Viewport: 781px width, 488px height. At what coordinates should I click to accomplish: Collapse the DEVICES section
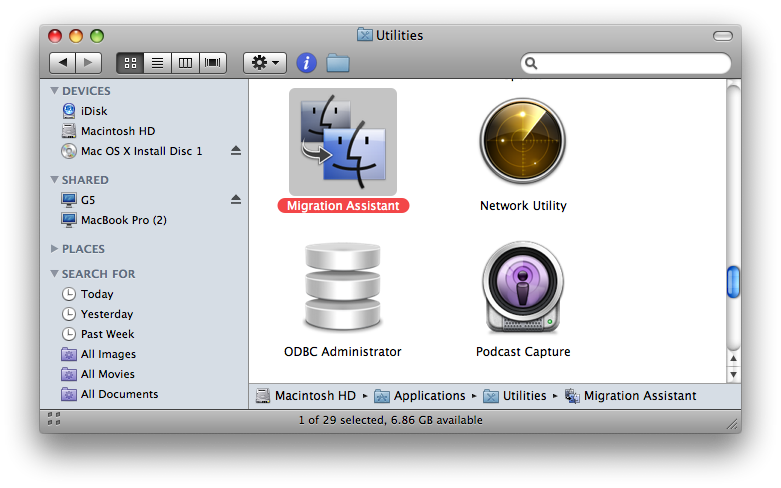(x=54, y=91)
